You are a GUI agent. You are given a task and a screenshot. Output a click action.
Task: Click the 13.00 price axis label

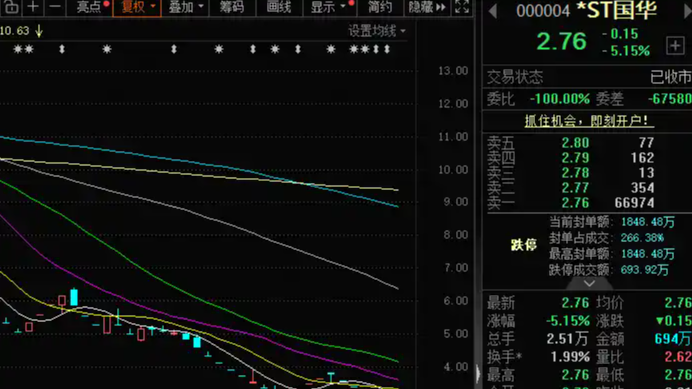pyautogui.click(x=453, y=71)
